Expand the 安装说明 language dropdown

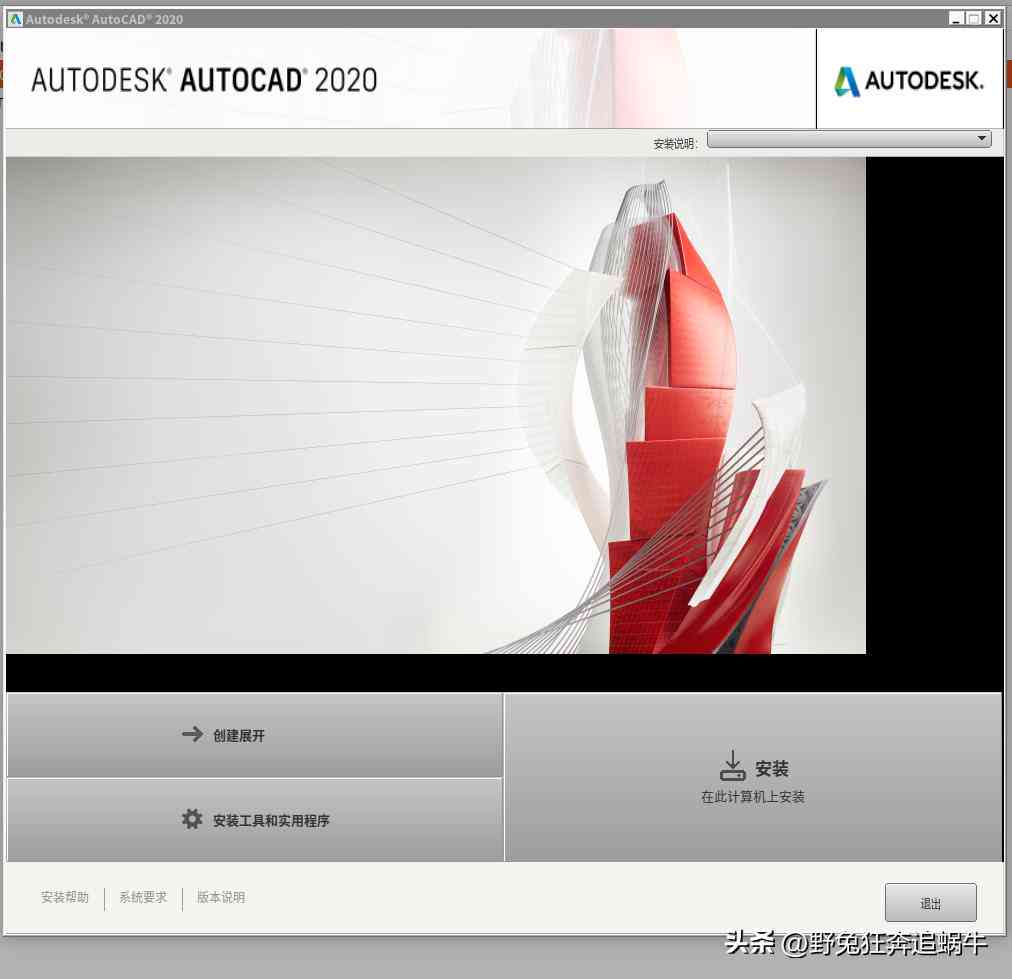coord(849,139)
